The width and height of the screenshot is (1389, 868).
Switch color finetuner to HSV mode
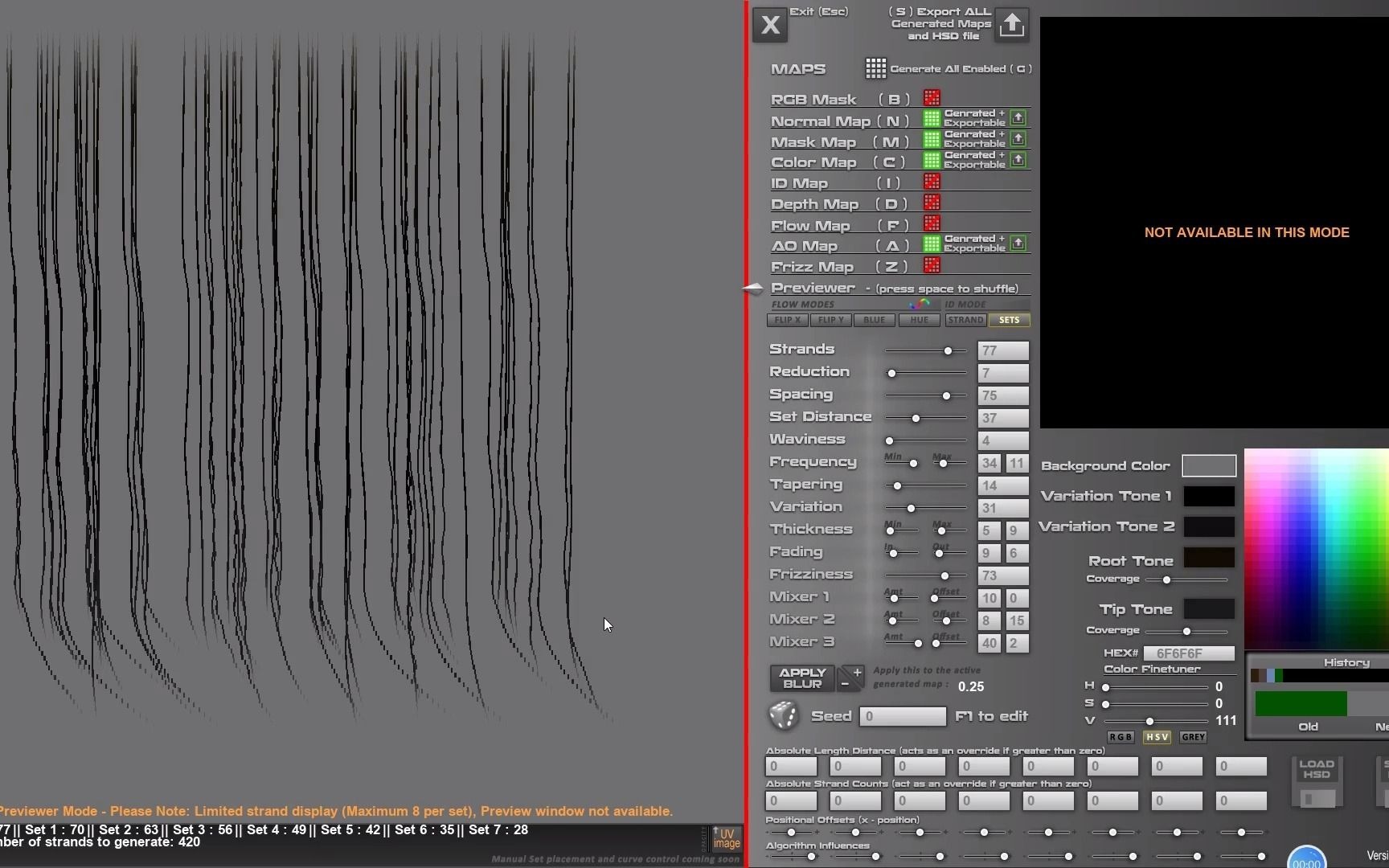point(1157,737)
